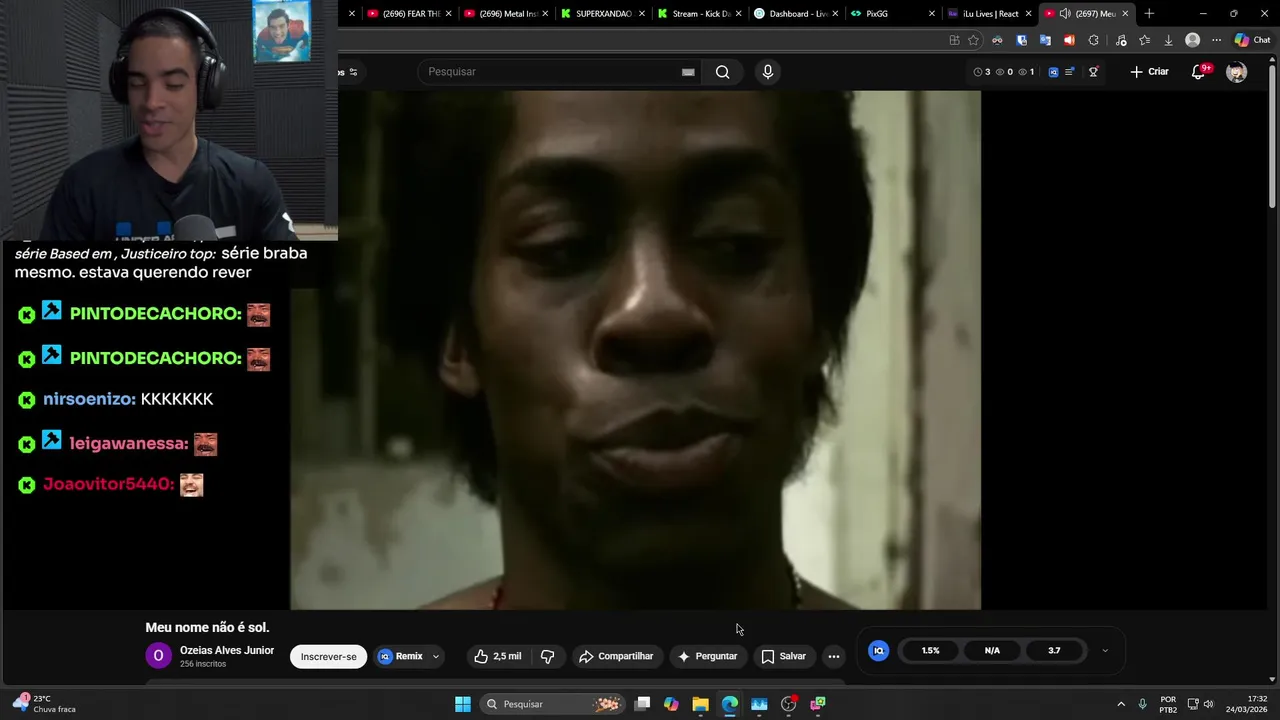Click the Perguntar button
1280x720 pixels.
point(708,656)
